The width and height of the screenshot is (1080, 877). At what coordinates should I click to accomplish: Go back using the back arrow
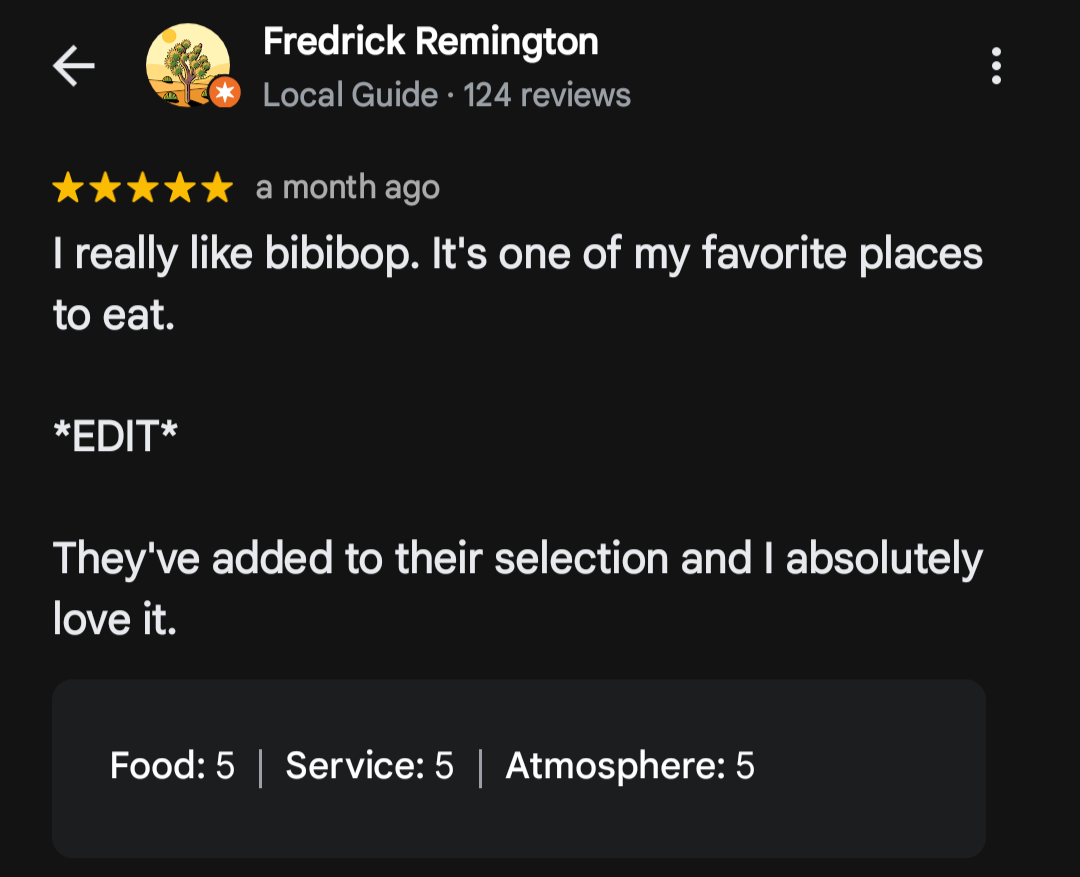(x=73, y=67)
